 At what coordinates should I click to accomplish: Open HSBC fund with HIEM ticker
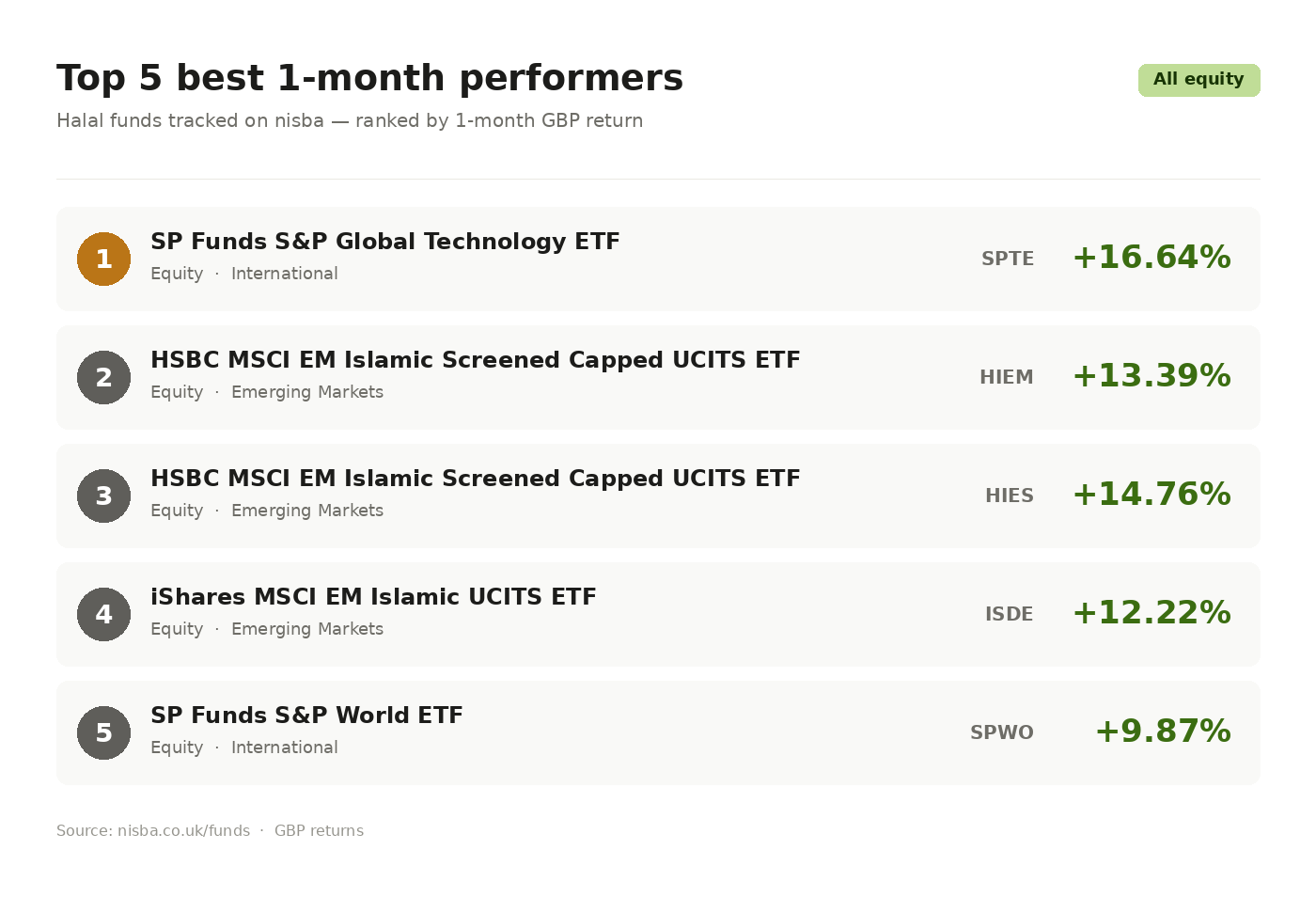tap(475, 360)
